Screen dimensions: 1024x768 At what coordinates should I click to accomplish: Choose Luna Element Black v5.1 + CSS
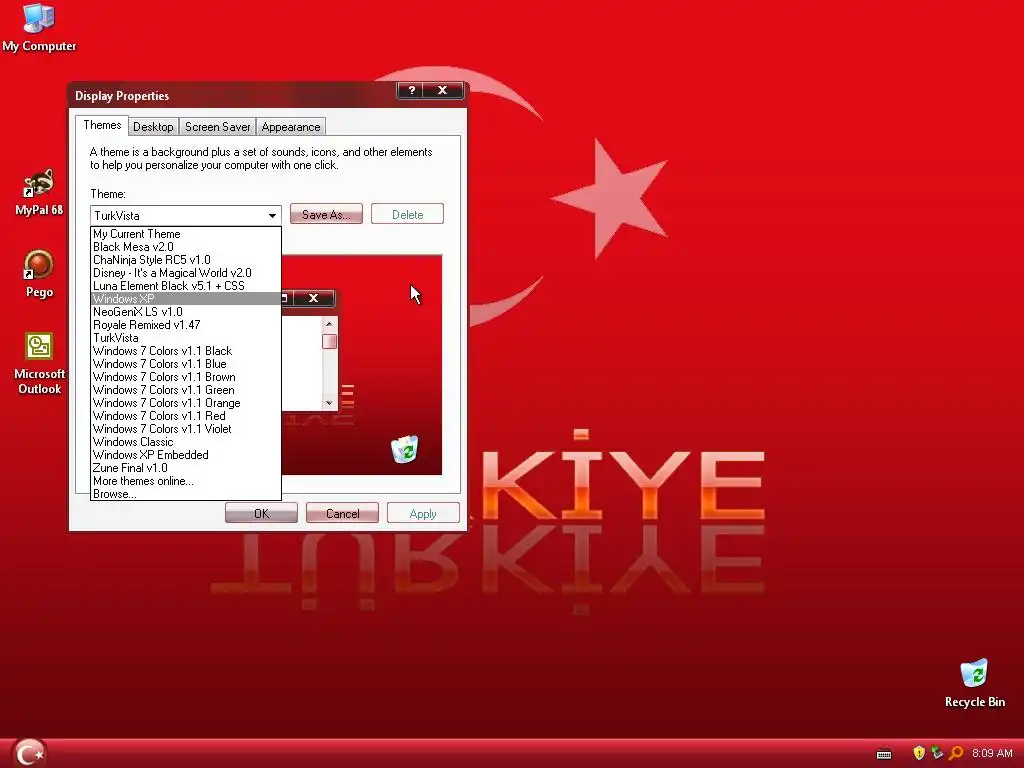[185, 286]
